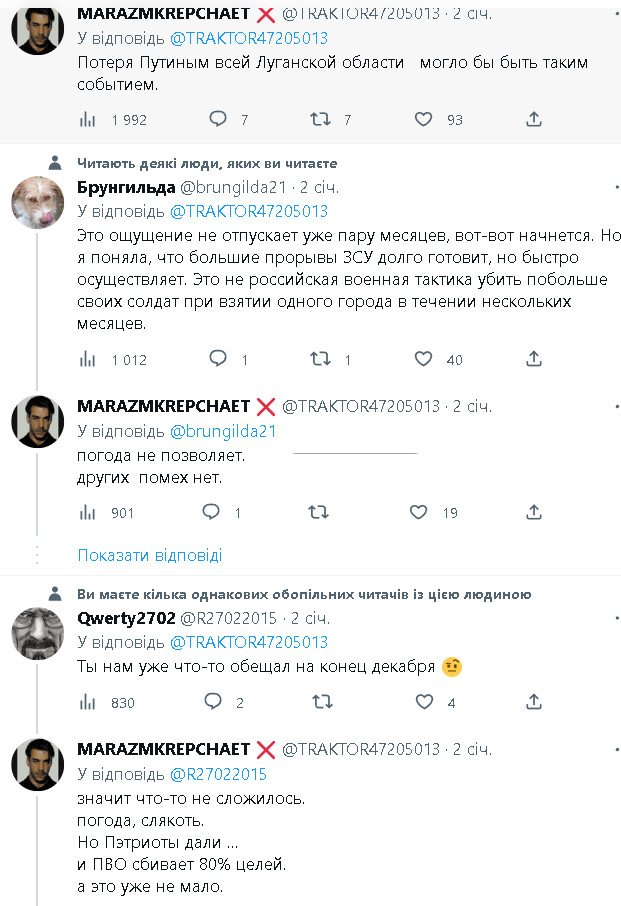This screenshot has height=906, width=621.
Task: Share the 'погода не позволяет' tweet
Action: [534, 512]
